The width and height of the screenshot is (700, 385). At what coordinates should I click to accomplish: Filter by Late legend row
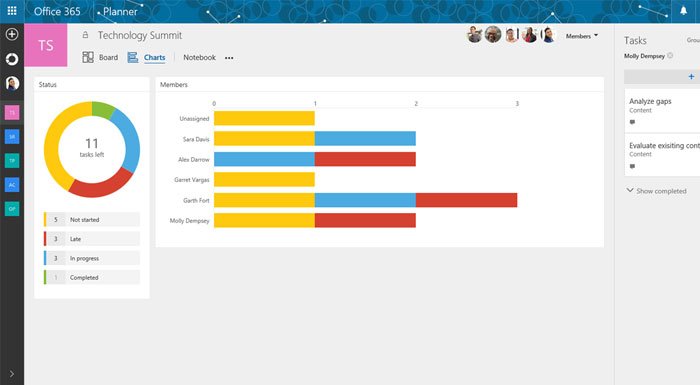point(92,239)
